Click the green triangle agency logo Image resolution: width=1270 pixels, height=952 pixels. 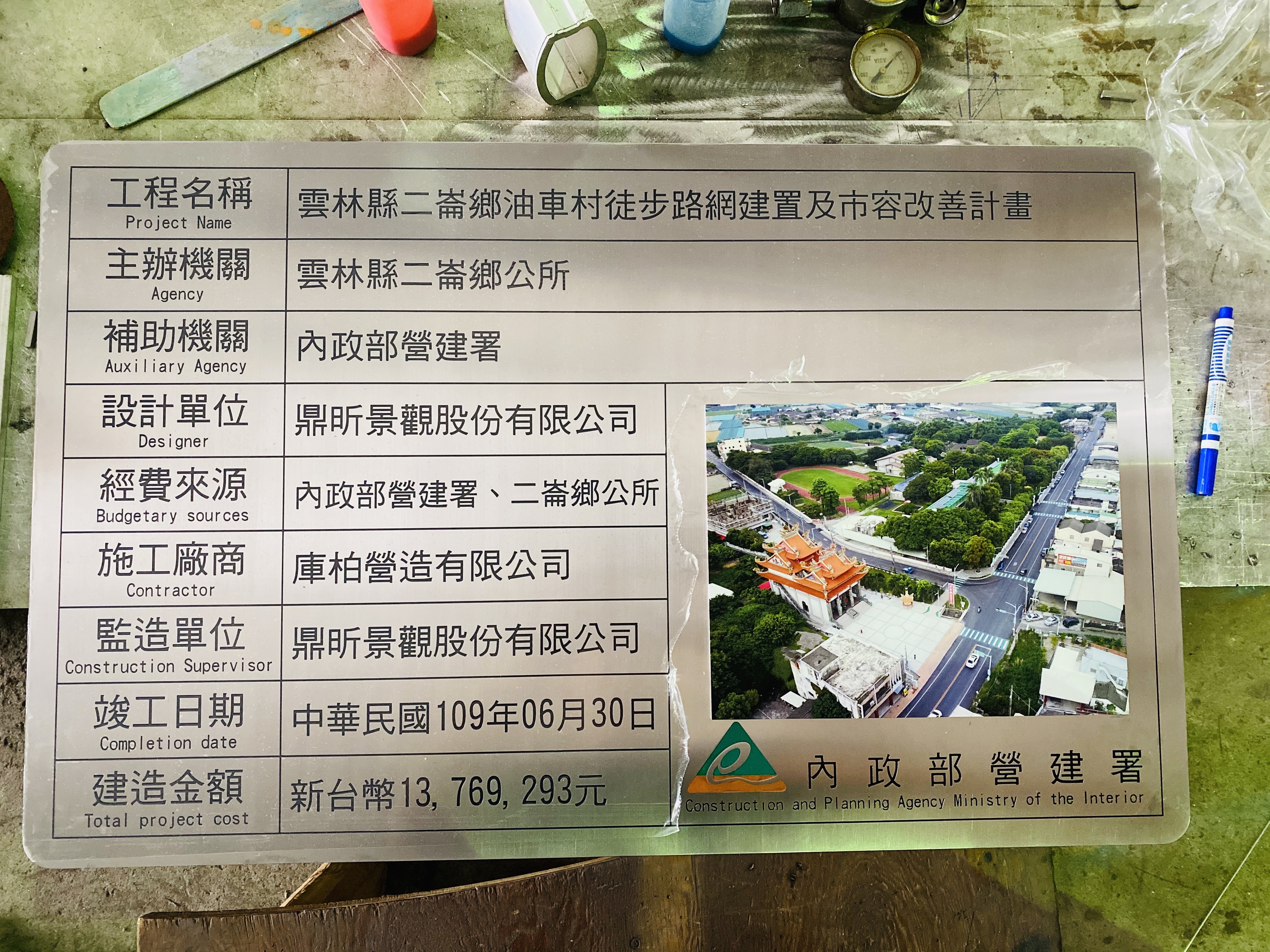pos(736,760)
